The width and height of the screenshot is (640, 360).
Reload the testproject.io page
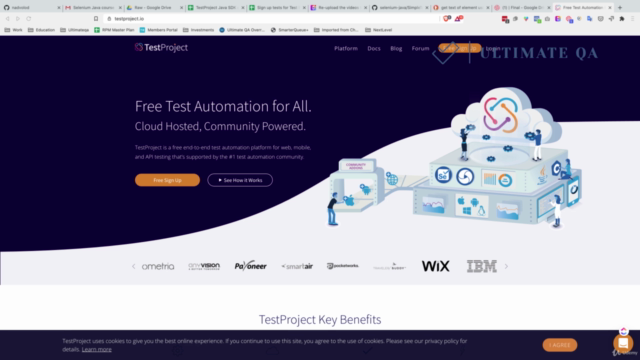pos(29,19)
